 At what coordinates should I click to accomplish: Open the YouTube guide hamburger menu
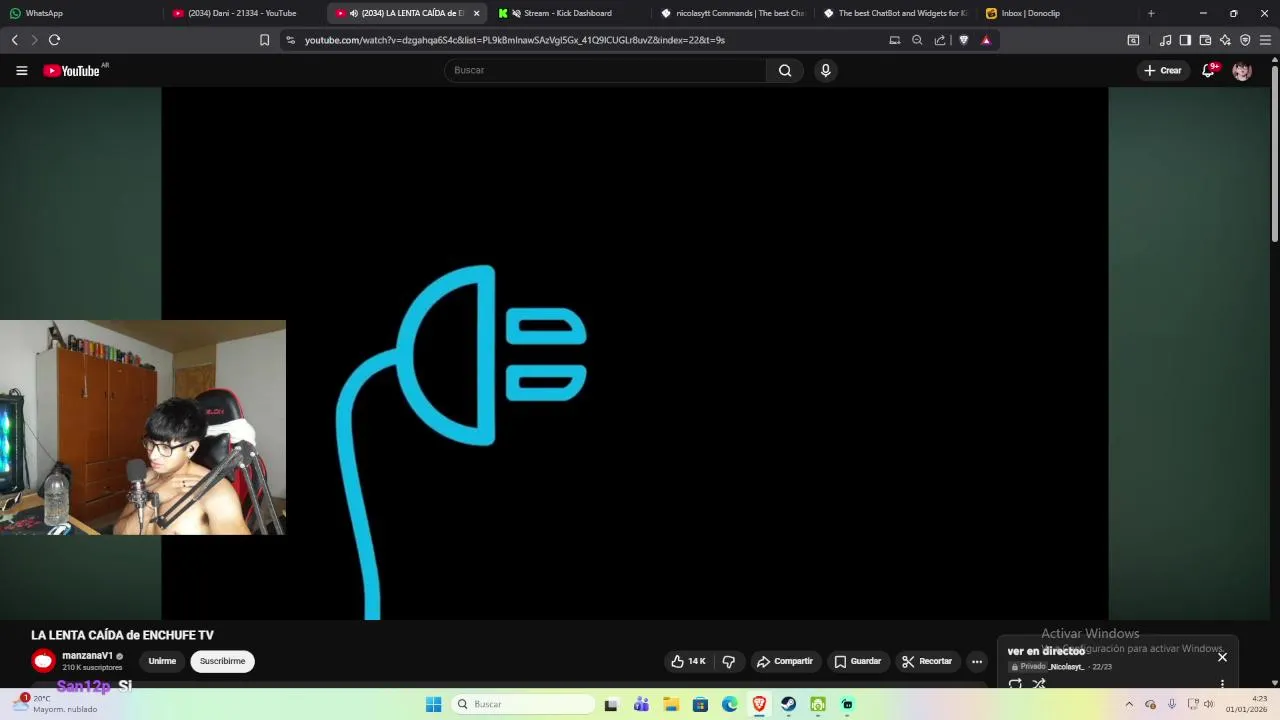pyautogui.click(x=21, y=70)
